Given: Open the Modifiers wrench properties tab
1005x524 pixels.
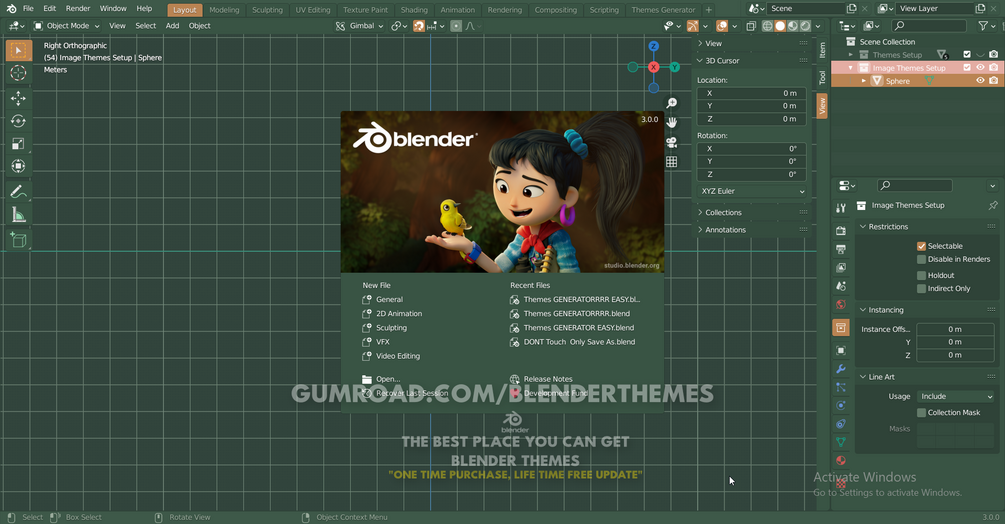Looking at the screenshot, I should tap(841, 369).
